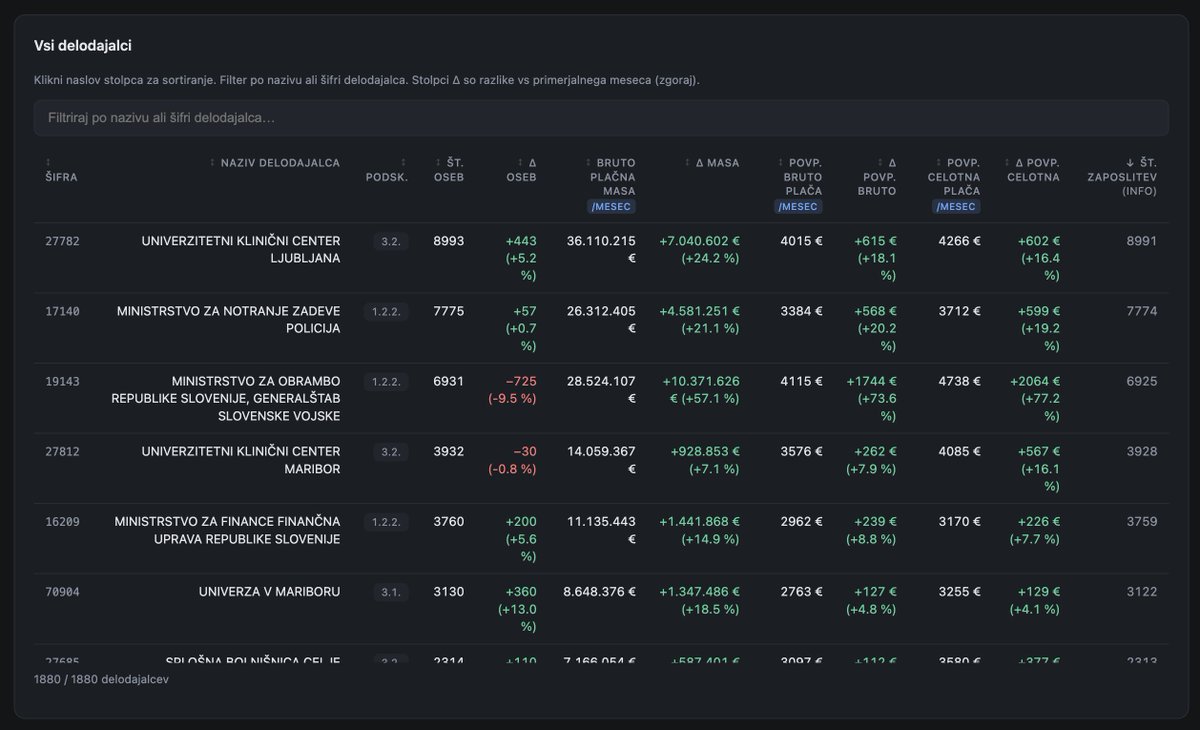Open Univerzitetni klinični center Maribor row
This screenshot has width=1200, height=730.
pyautogui.click(x=601, y=468)
